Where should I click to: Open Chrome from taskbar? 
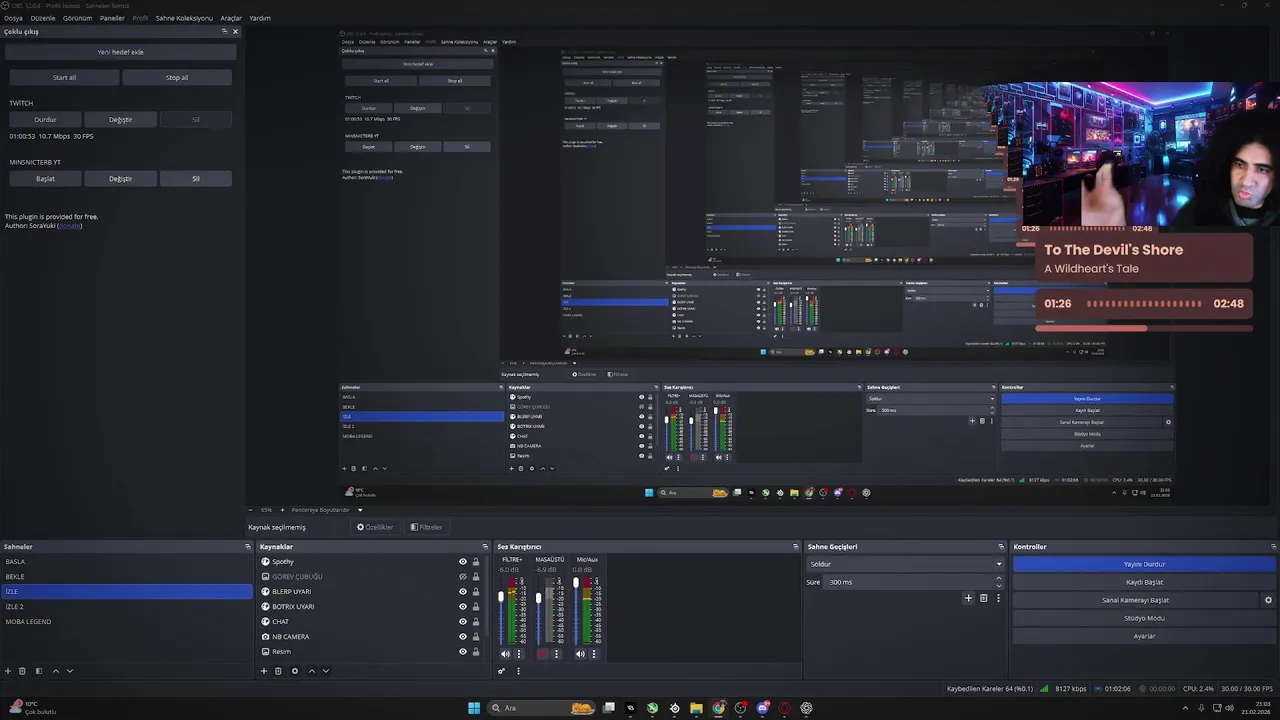718,708
